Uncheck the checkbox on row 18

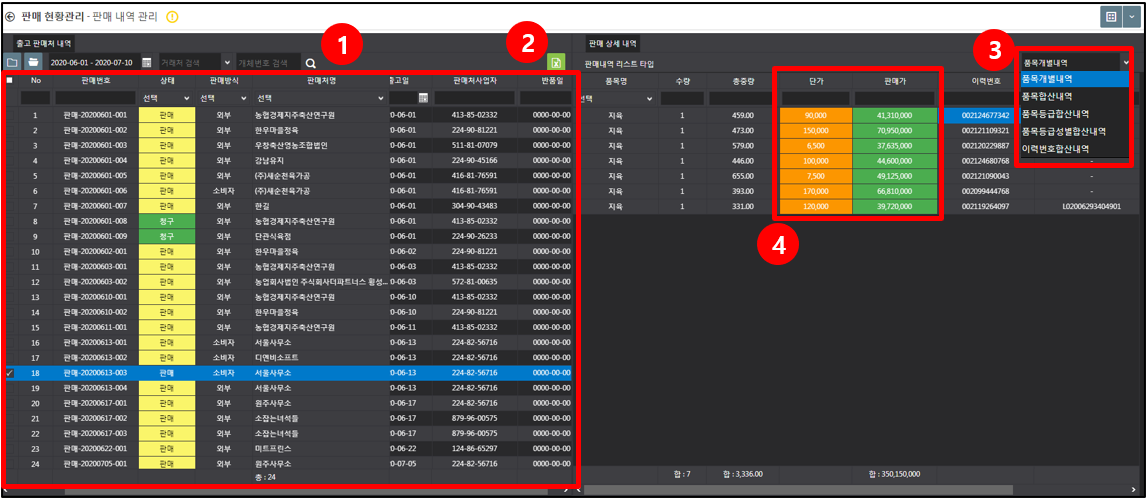pos(10,373)
